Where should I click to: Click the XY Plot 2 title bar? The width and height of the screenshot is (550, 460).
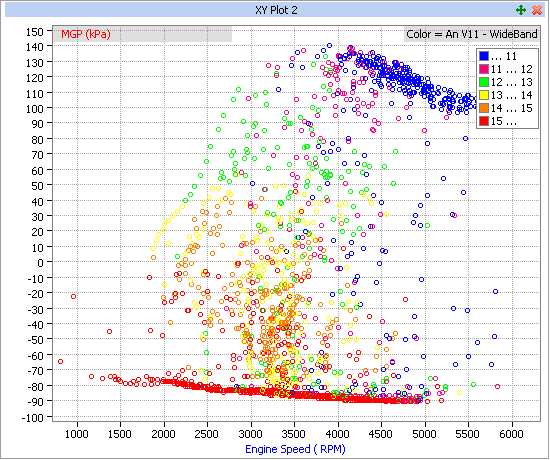(276, 10)
